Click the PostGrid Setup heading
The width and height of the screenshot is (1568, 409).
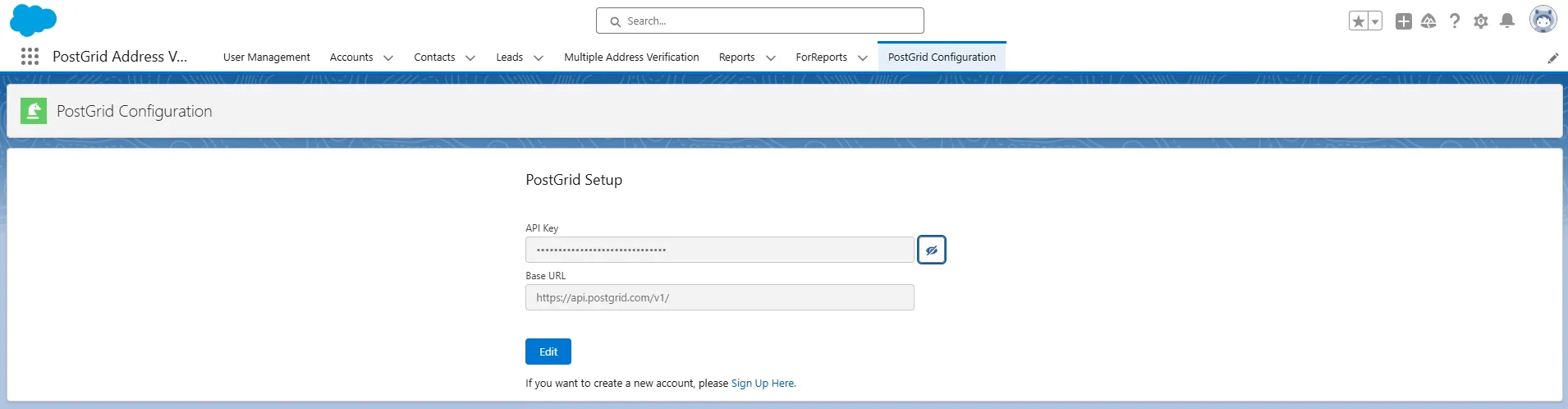click(x=574, y=180)
